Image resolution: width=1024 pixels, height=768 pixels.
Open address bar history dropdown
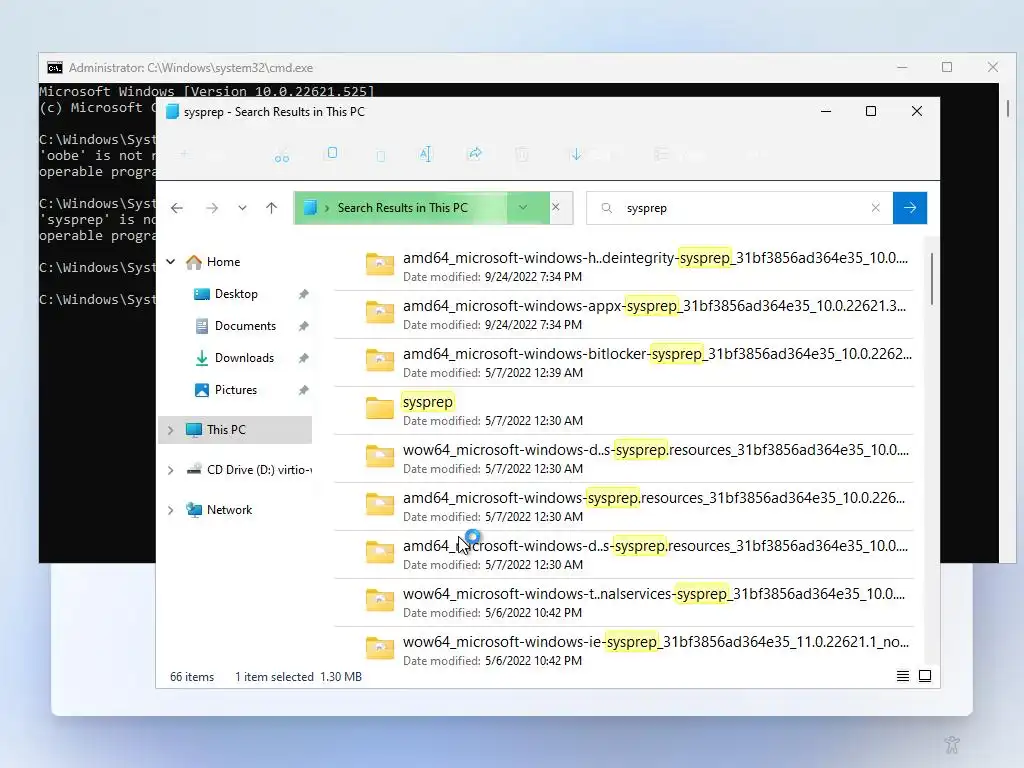pos(523,208)
